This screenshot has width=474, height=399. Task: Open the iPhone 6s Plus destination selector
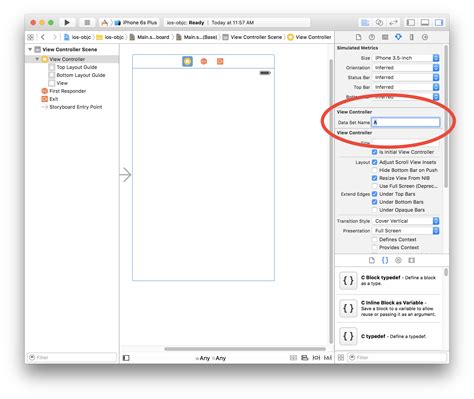[136, 22]
